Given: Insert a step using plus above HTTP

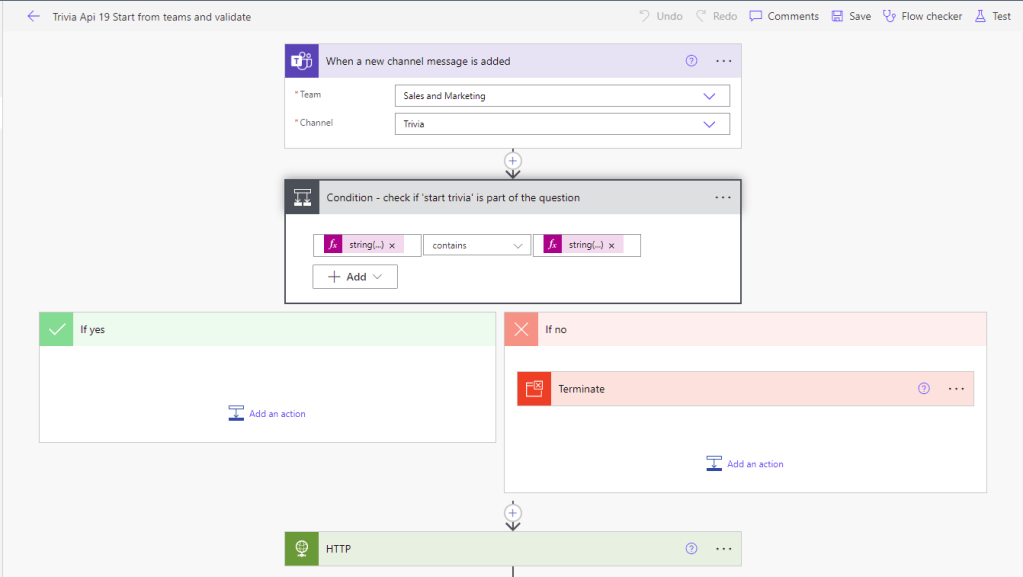Looking at the screenshot, I should click(513, 513).
